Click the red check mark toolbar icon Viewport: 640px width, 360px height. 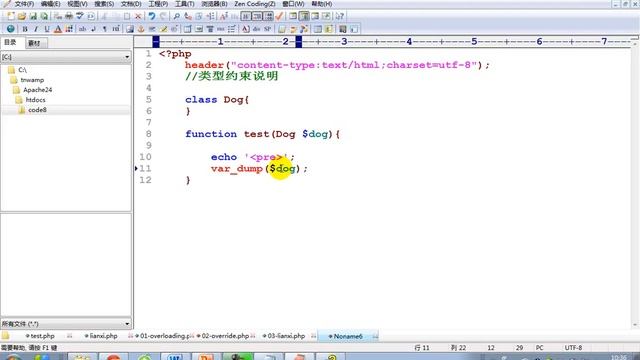click(279, 16)
